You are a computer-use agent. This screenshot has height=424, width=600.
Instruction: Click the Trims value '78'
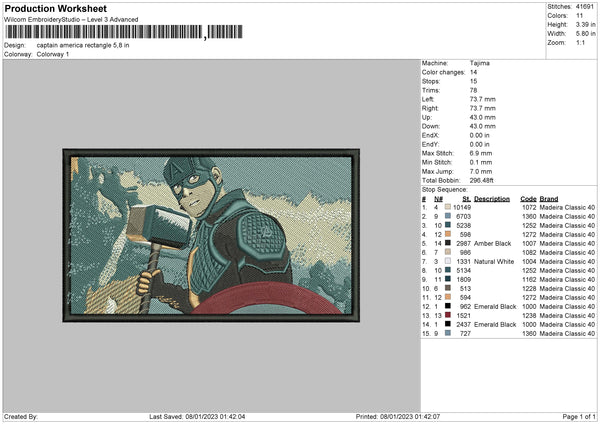click(x=473, y=90)
